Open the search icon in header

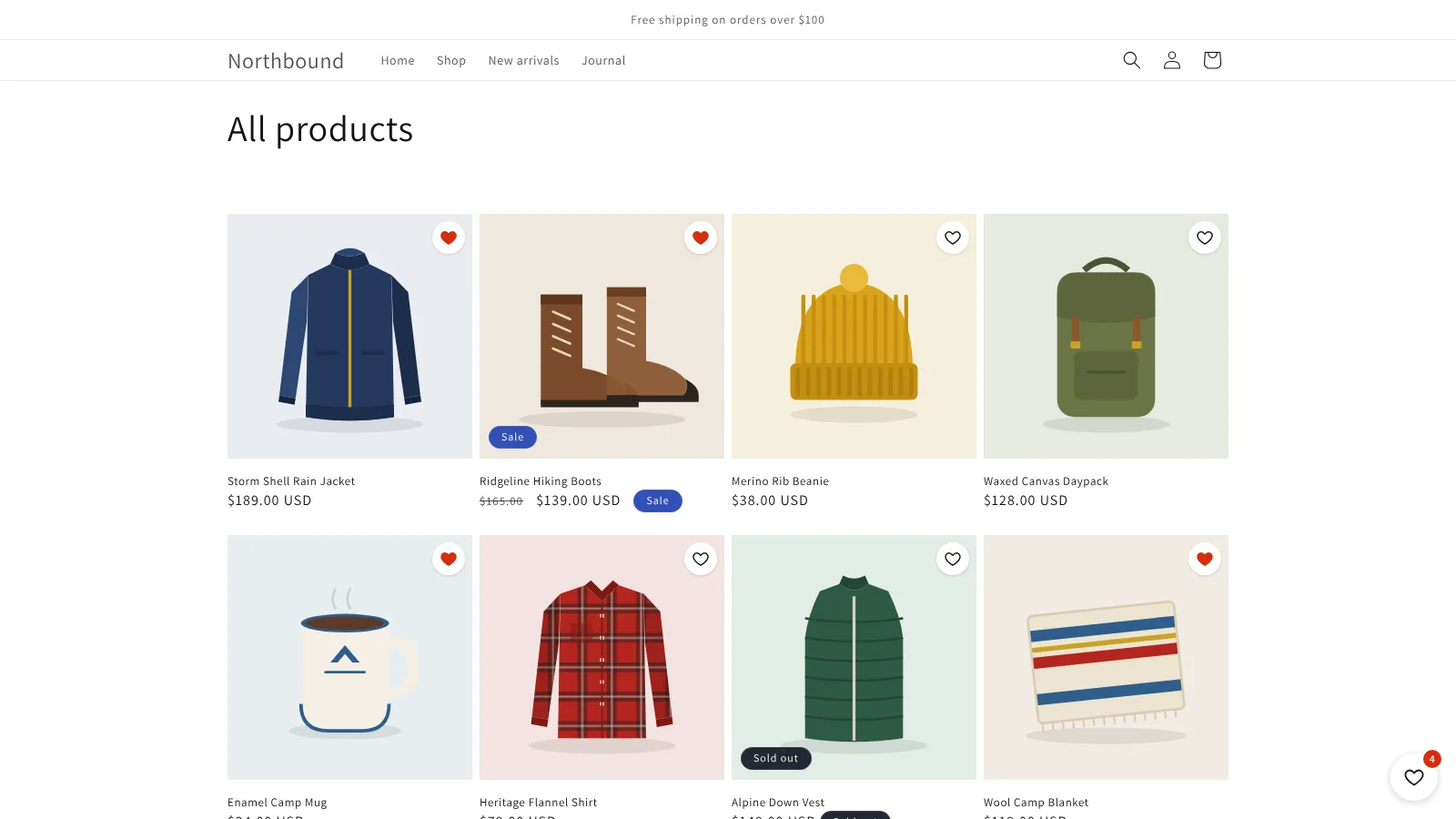tap(1131, 60)
